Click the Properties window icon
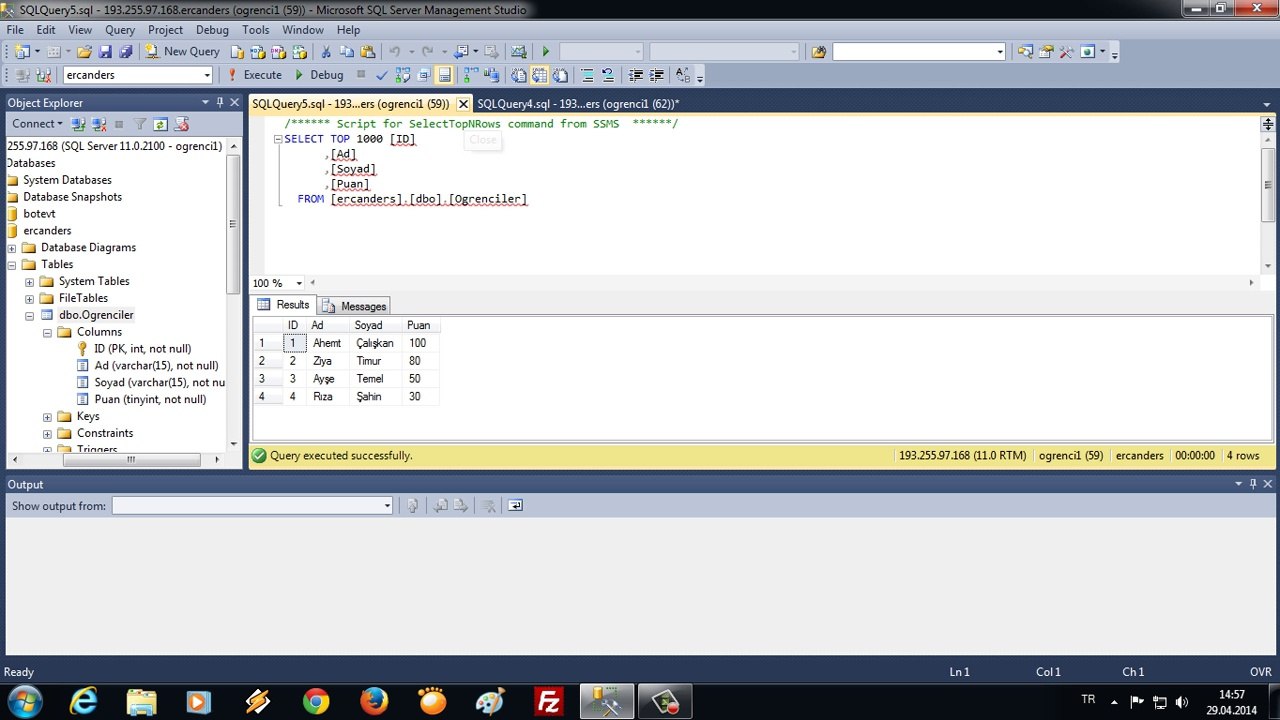The width and height of the screenshot is (1280, 720). tap(1046, 51)
